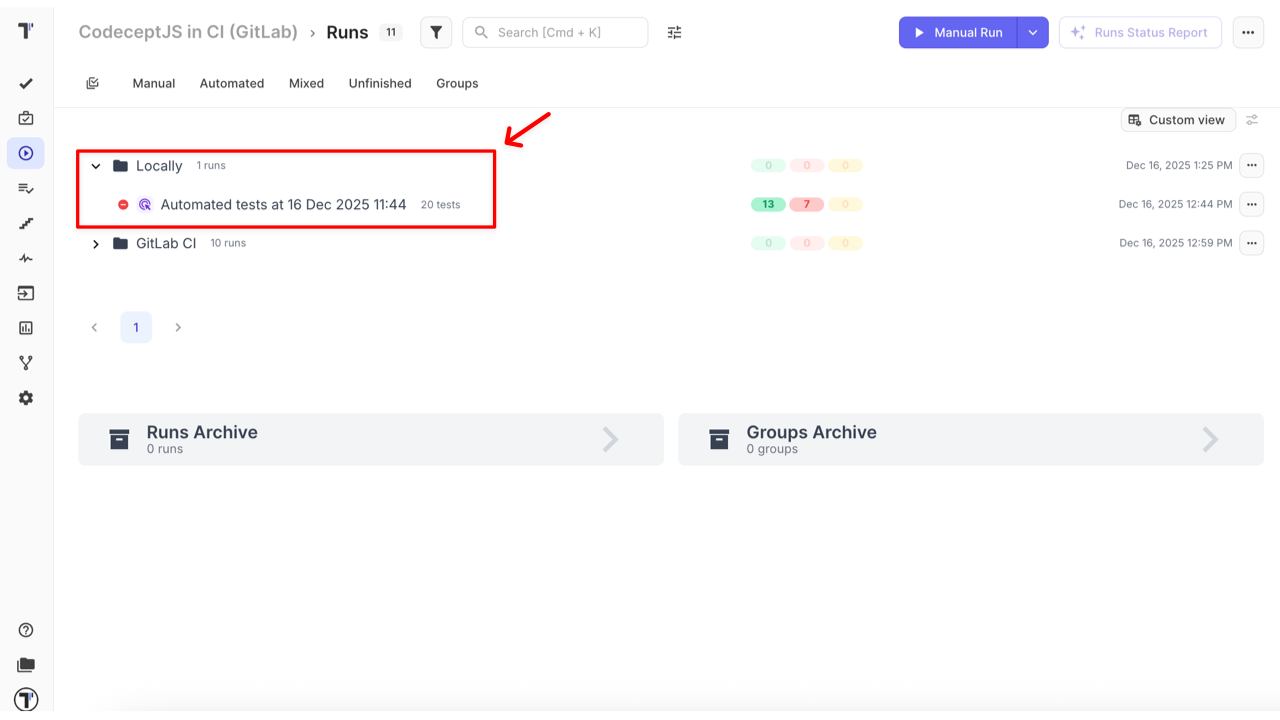Open the settings gear in sidebar

pos(26,398)
